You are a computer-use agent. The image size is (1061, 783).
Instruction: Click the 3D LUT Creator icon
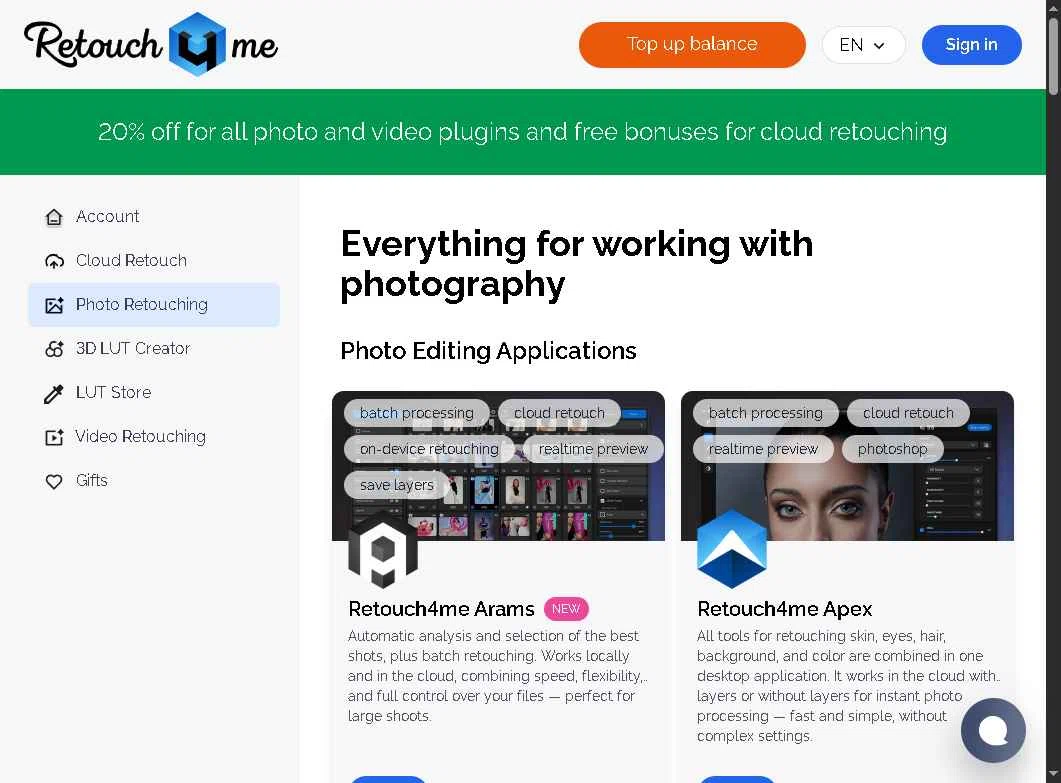[x=54, y=349]
